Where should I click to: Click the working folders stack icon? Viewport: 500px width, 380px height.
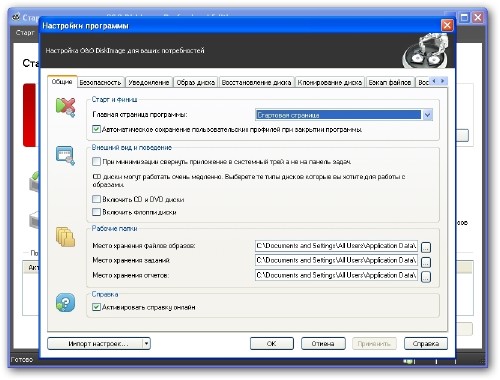tap(65, 237)
